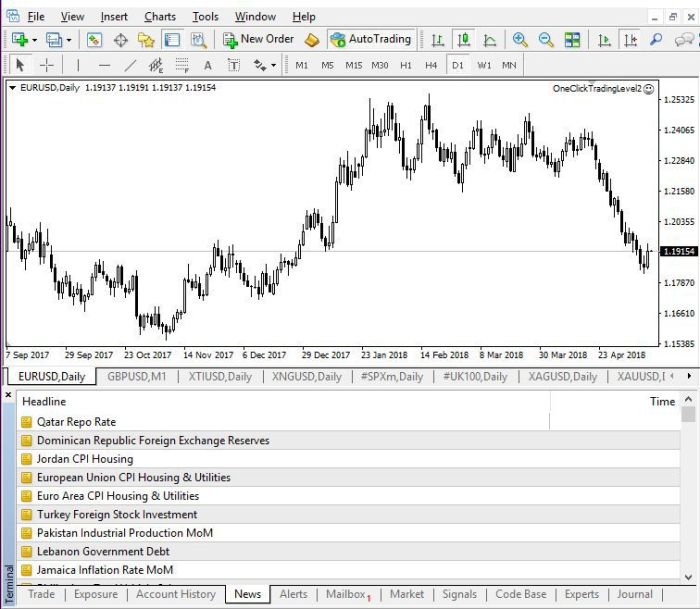This screenshot has height=609, width=700.
Task: Click the Headline column header
Action: (x=283, y=401)
